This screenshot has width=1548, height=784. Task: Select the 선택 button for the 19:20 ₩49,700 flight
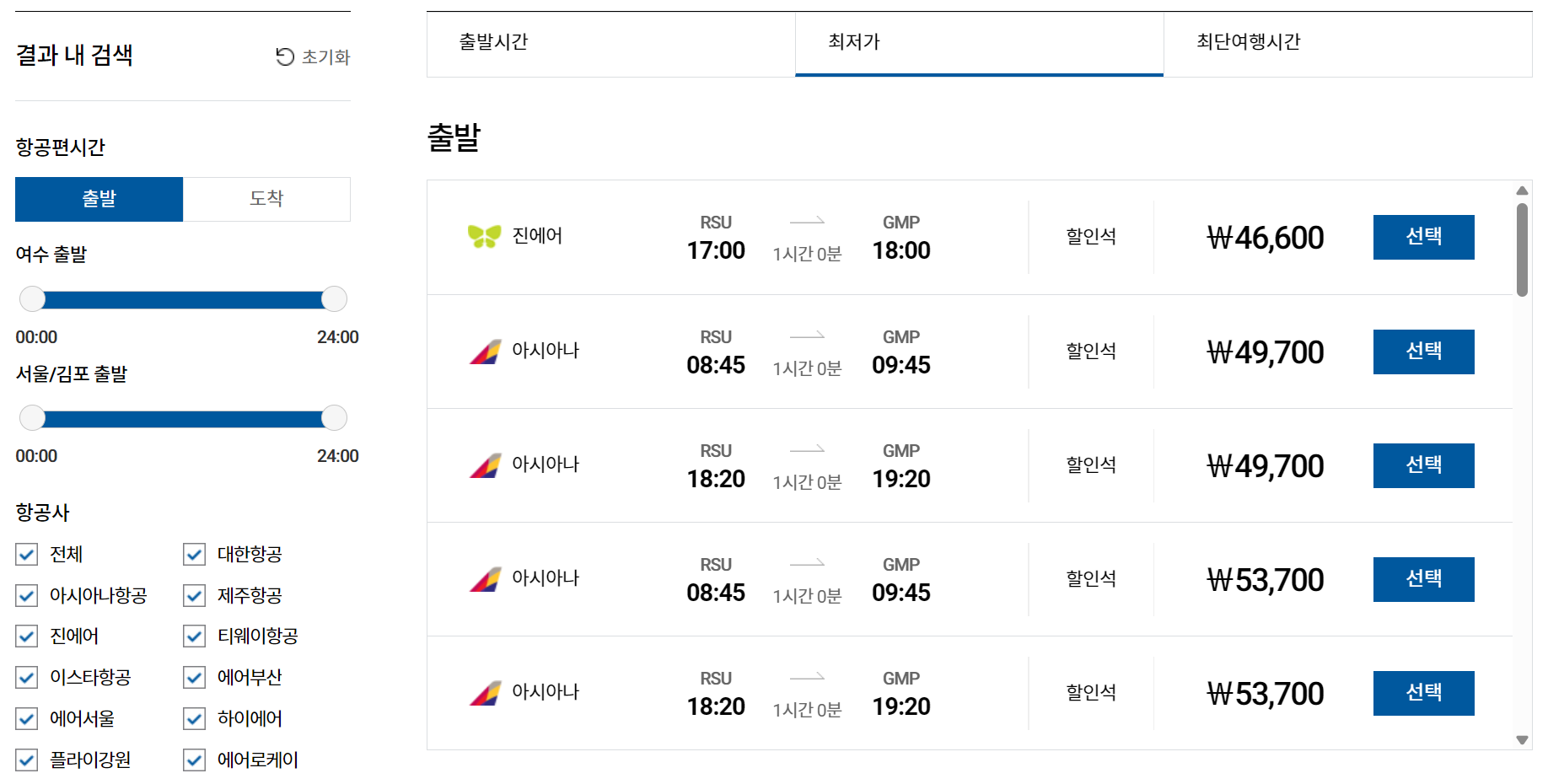point(1423,465)
